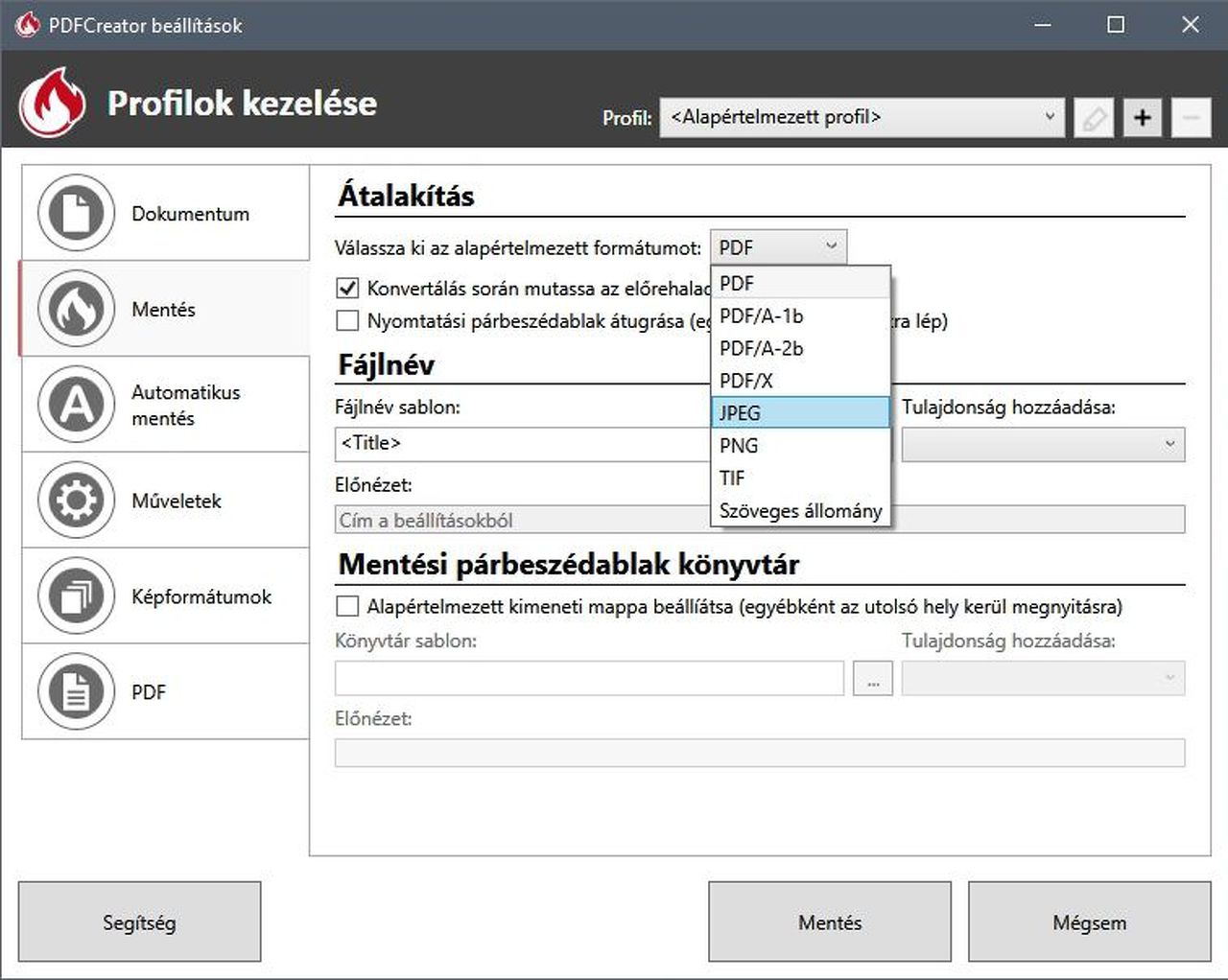1228x980 pixels.
Task: Close the PDFCreator beállítások window
Action: 1191,25
